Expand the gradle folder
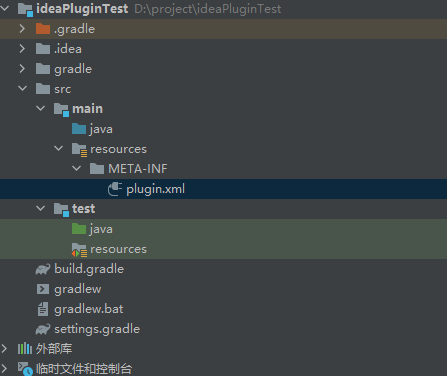 point(22,69)
